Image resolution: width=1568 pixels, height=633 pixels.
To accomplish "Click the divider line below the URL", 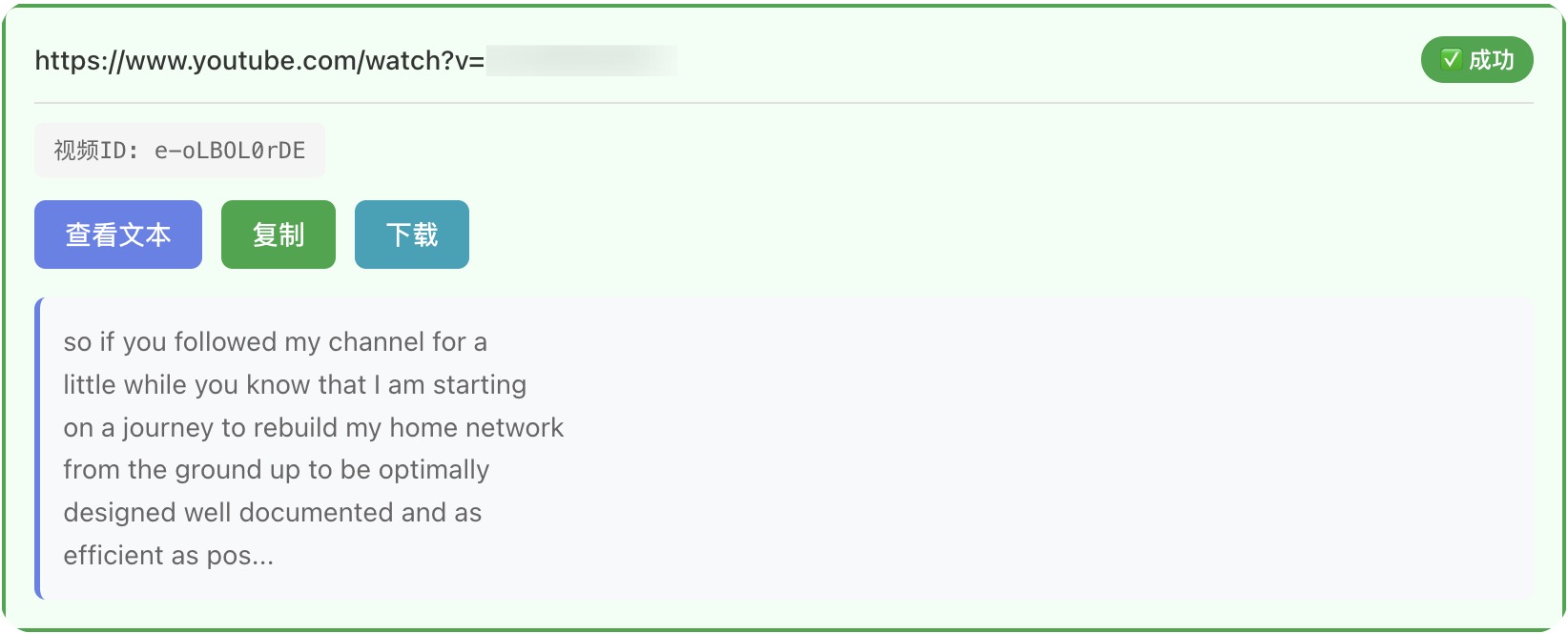I will tap(782, 103).
